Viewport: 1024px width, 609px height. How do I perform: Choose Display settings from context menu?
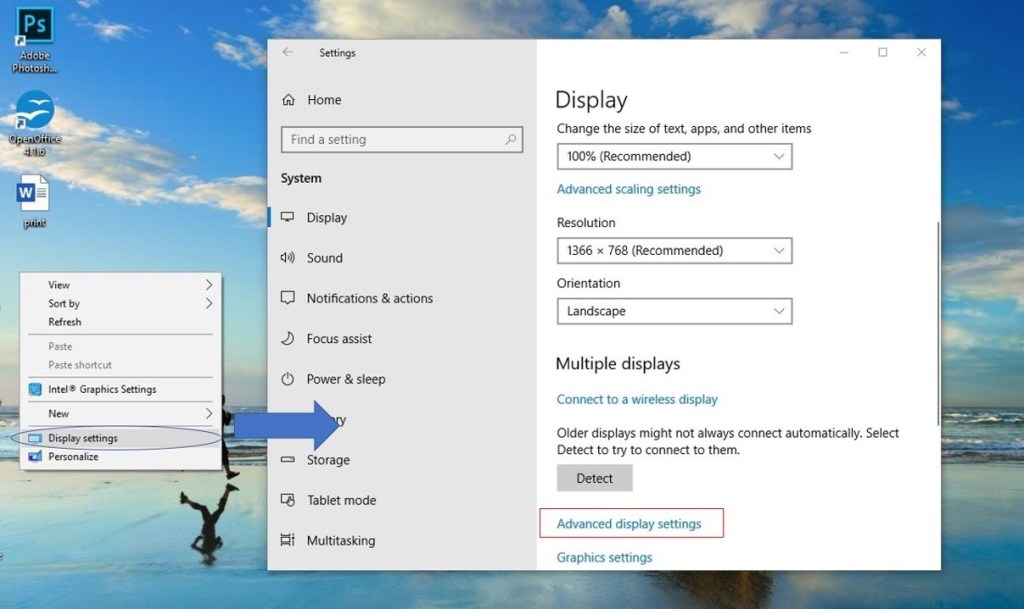[x=82, y=438]
